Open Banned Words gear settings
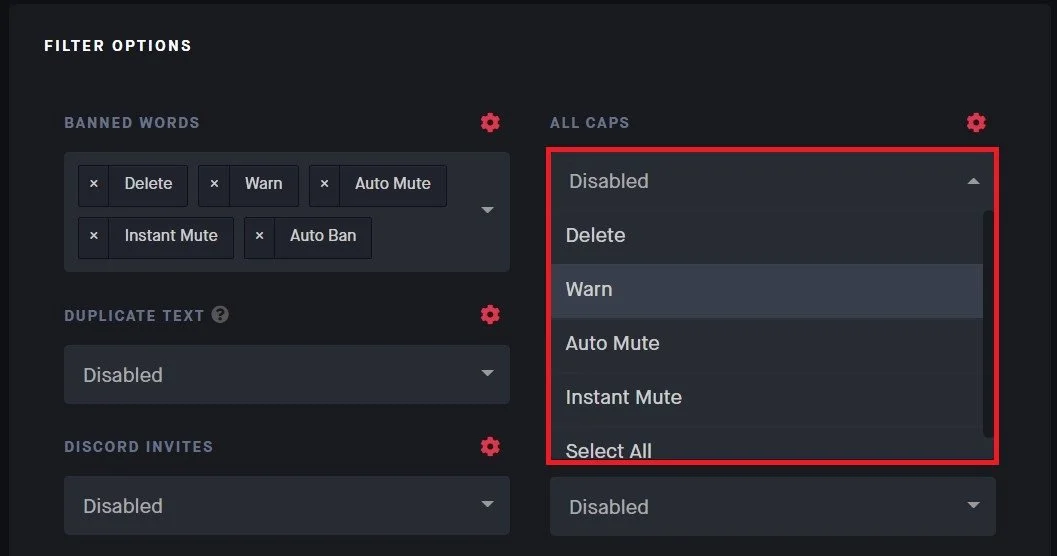The width and height of the screenshot is (1057, 556). click(x=490, y=123)
